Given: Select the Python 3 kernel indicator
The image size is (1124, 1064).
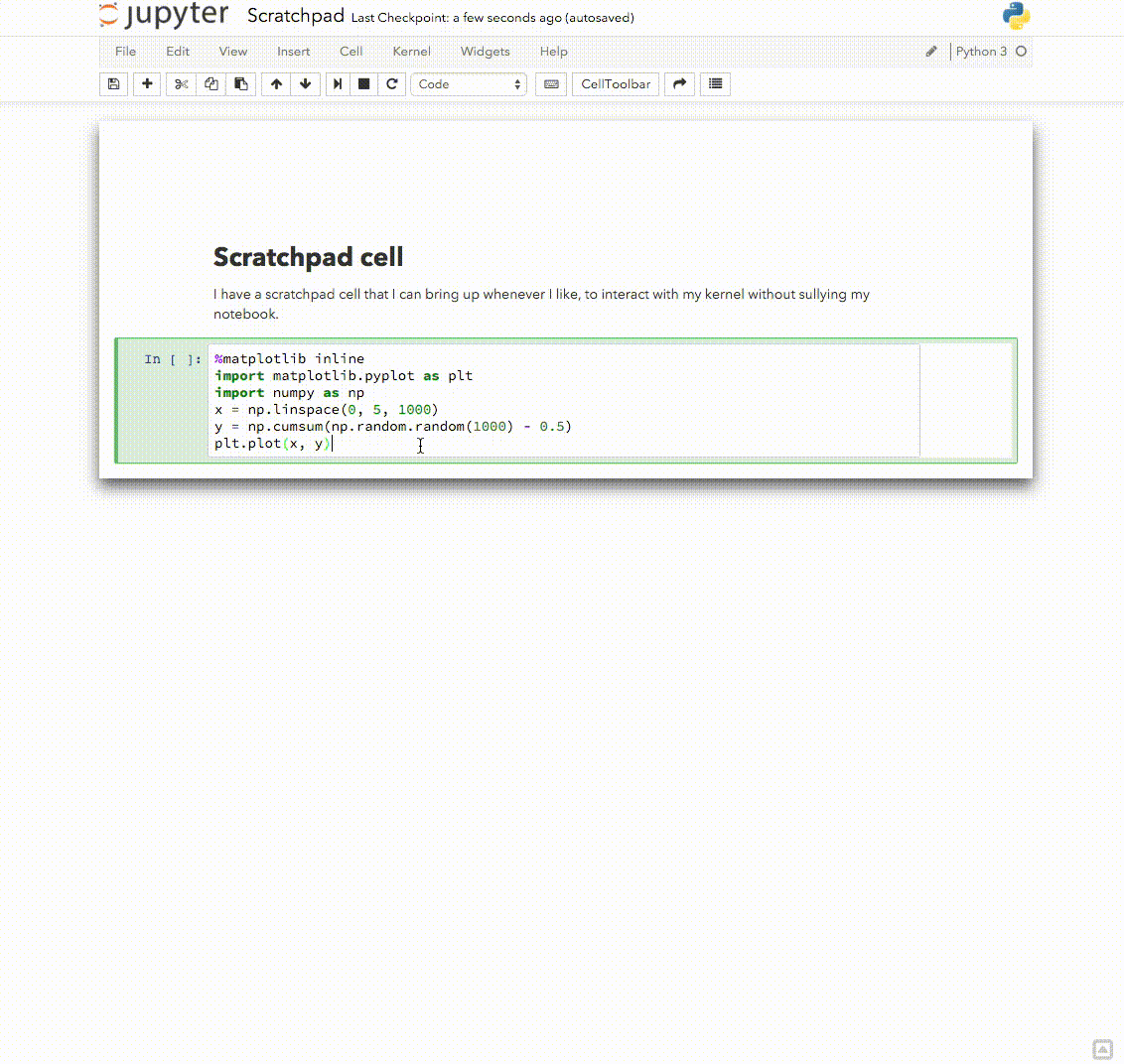Looking at the screenshot, I should pyautogui.click(x=982, y=51).
